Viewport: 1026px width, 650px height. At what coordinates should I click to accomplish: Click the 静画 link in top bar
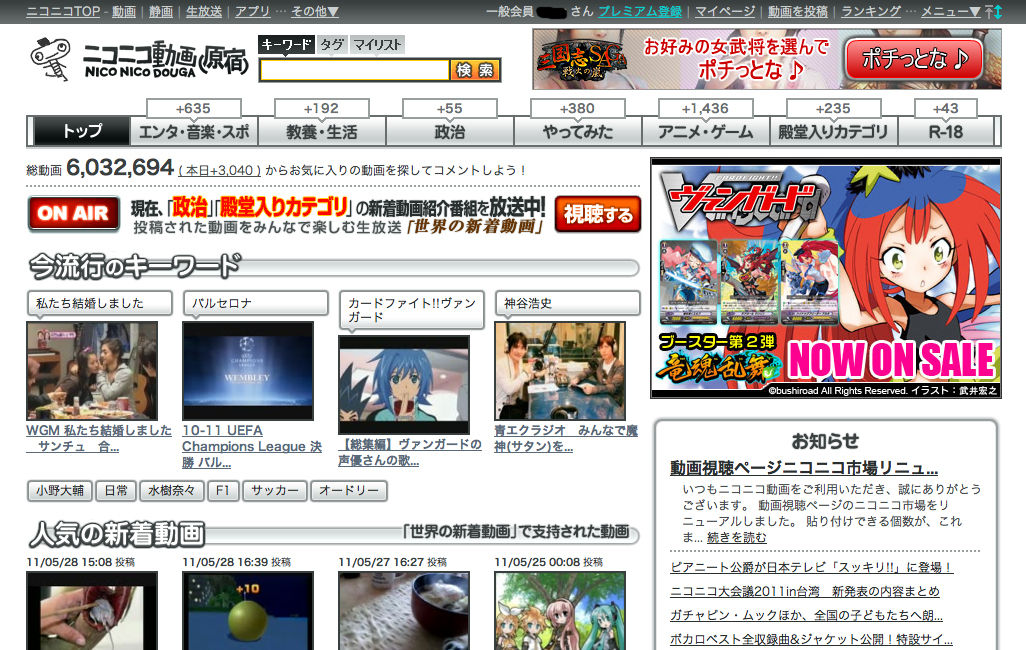coord(161,11)
